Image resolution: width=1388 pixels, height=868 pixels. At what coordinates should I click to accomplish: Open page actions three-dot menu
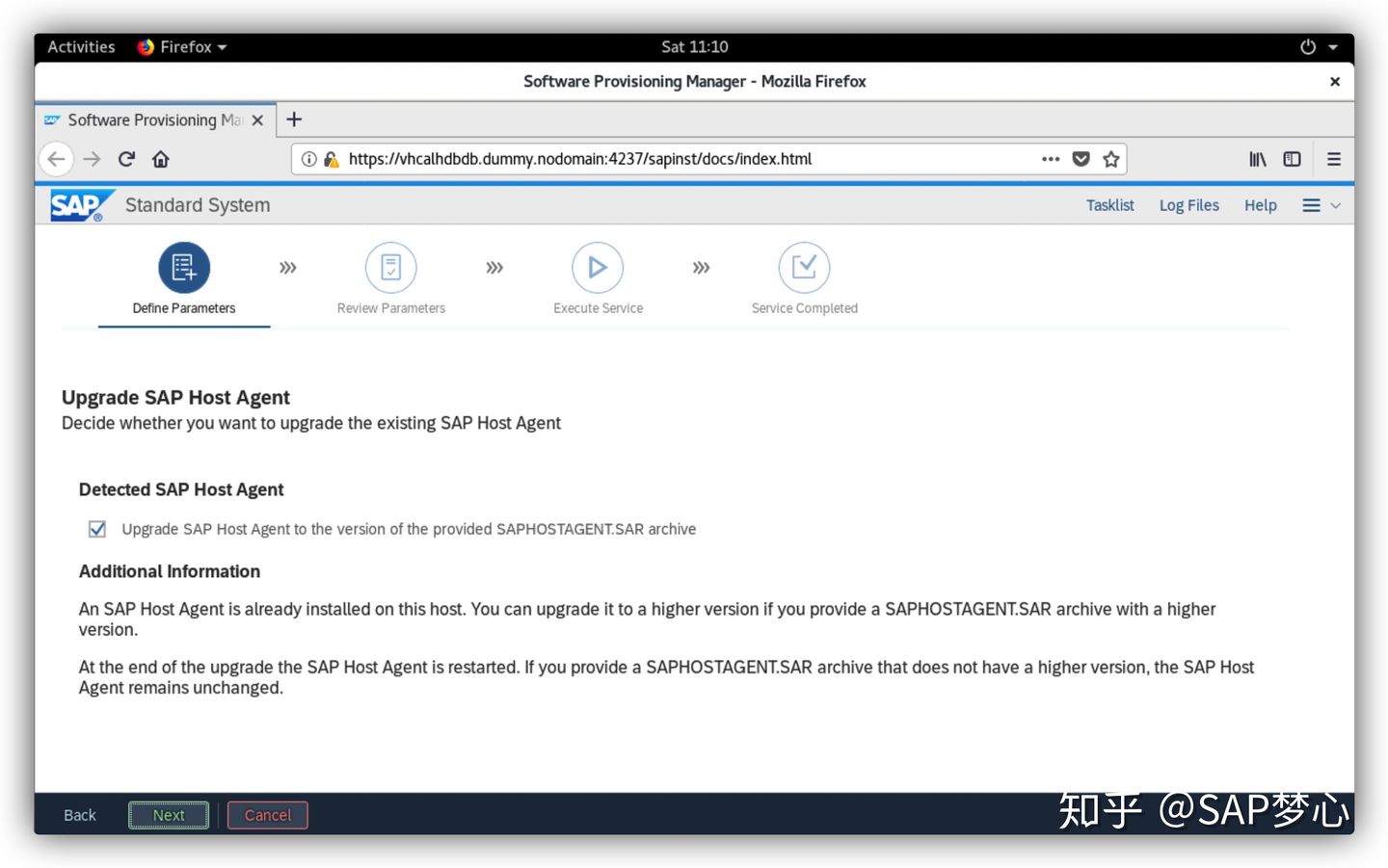[x=1051, y=159]
